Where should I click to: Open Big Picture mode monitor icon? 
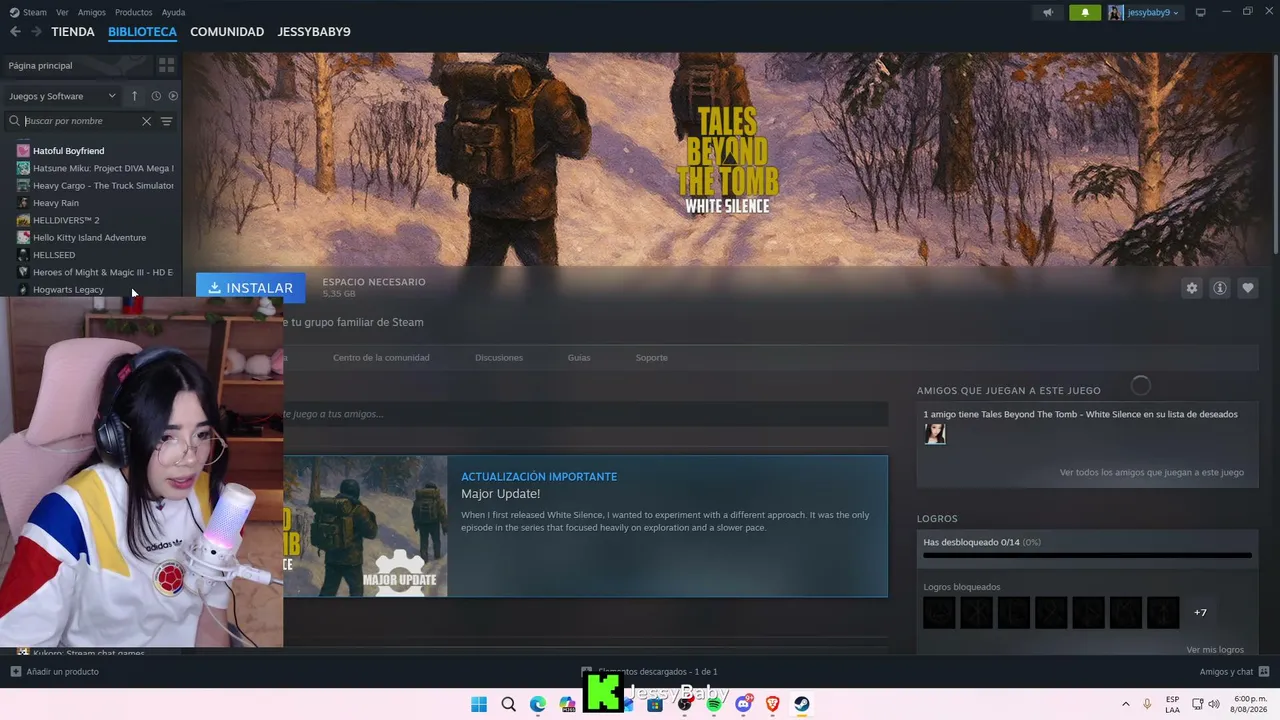pos(1201,12)
